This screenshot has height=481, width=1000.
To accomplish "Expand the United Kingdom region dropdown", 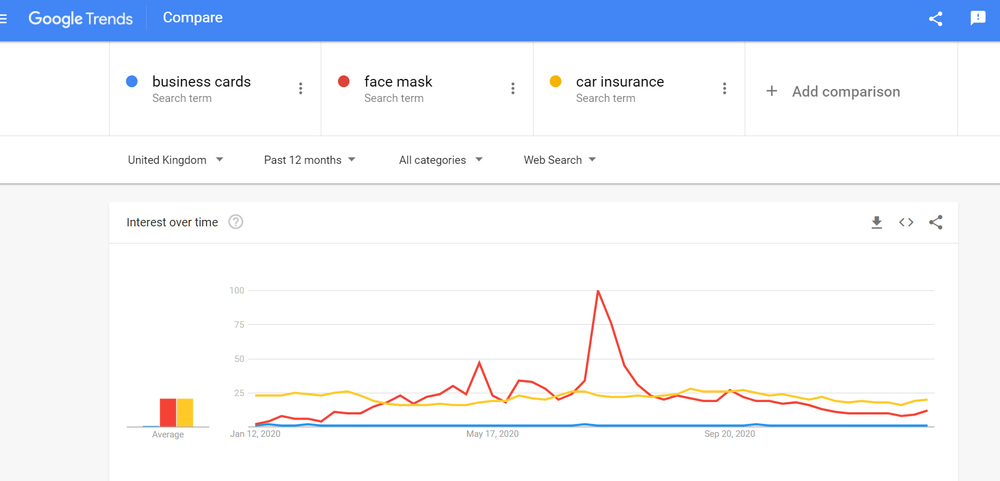I will coord(176,160).
